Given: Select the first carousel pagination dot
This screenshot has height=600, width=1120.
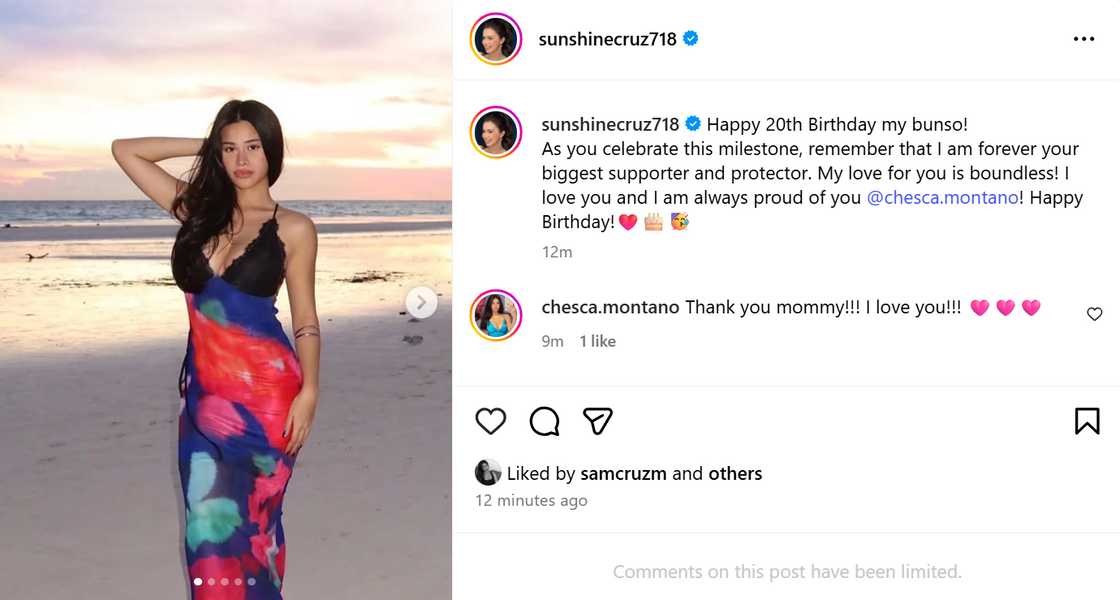Looking at the screenshot, I should [199, 580].
